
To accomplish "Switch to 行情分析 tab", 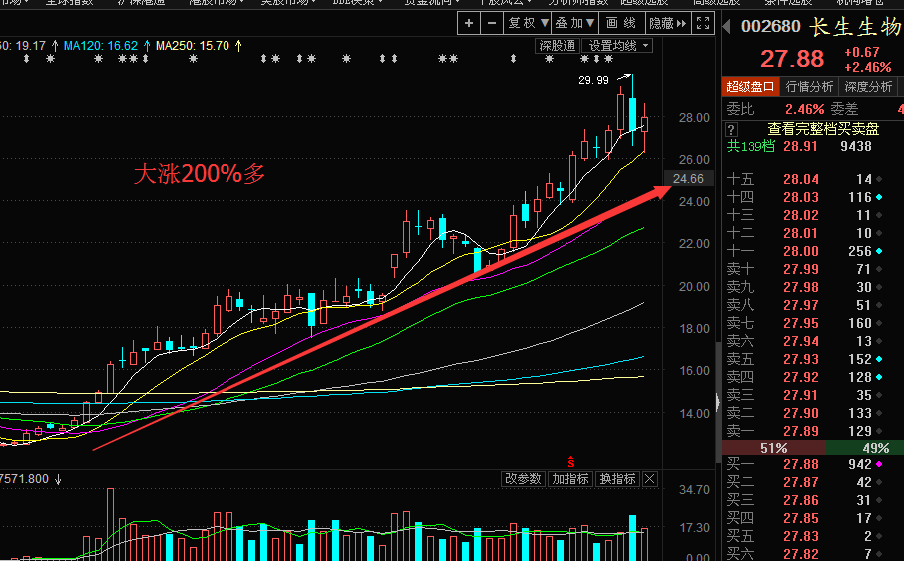I will point(809,87).
